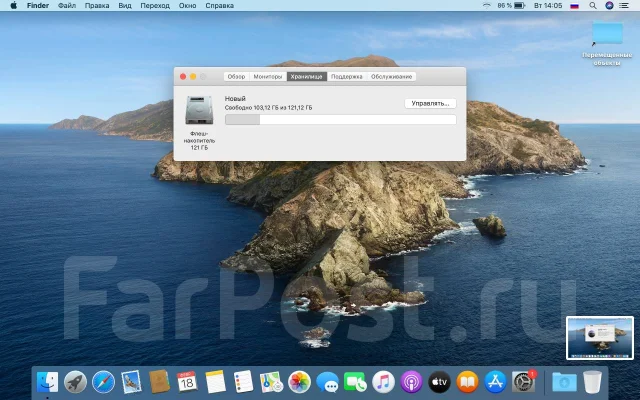640x400 pixels.
Task: Select Перемещенные объекты desktop folder
Action: point(607,44)
